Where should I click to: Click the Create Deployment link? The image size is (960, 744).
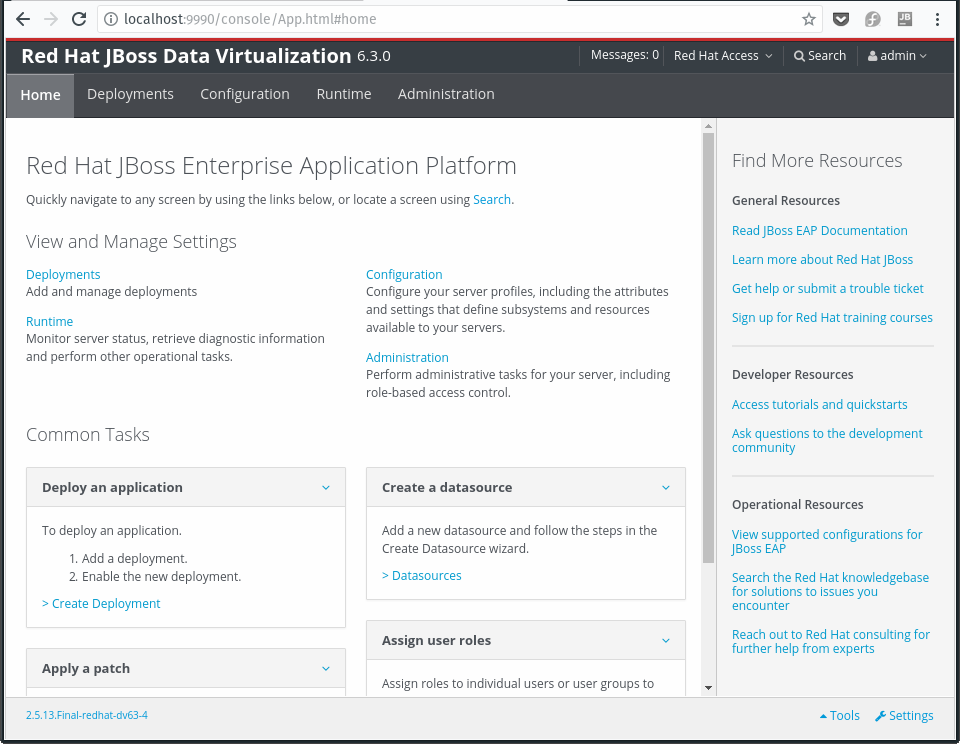pyautogui.click(x=101, y=604)
